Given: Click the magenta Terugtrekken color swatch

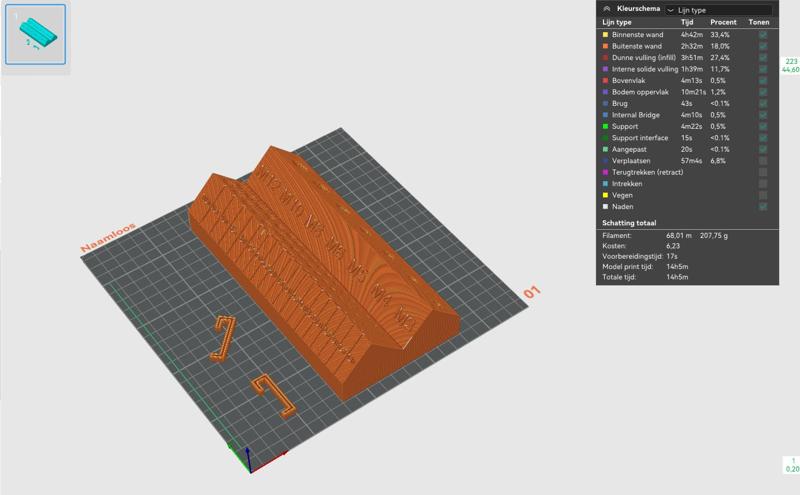Looking at the screenshot, I should pyautogui.click(x=606, y=172).
